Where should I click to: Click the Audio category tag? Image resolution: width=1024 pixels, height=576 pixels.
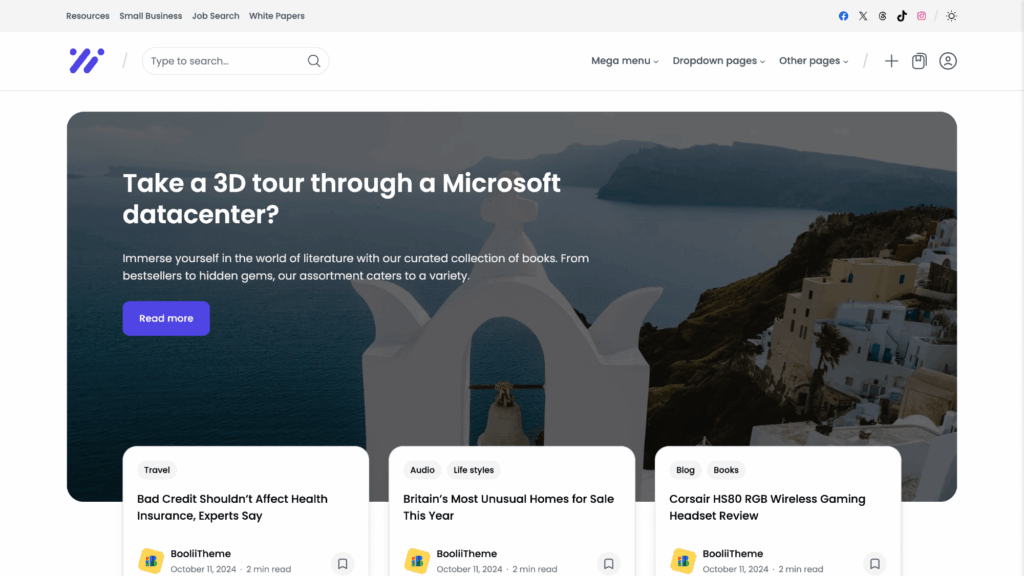tap(422, 470)
